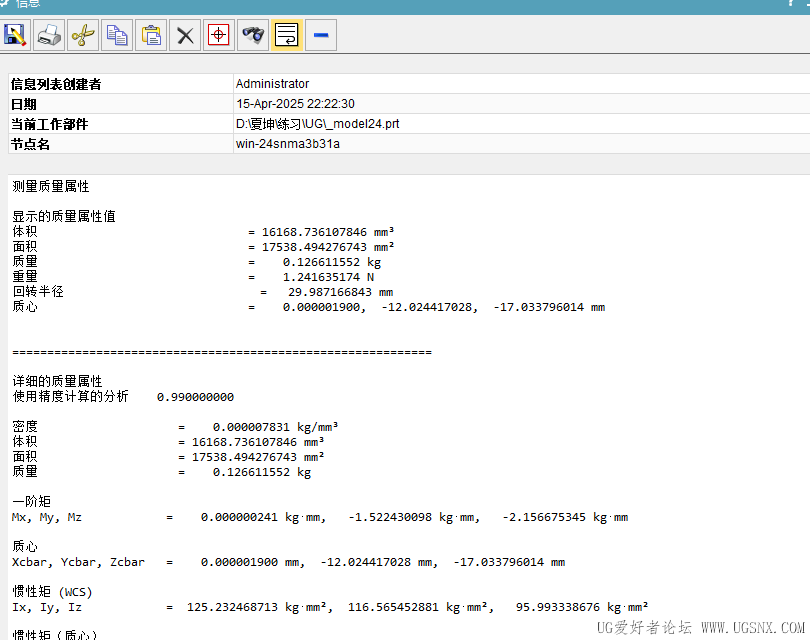Click the 一阶矩 heading
Screen dimensions: 810x640
tap(32, 502)
